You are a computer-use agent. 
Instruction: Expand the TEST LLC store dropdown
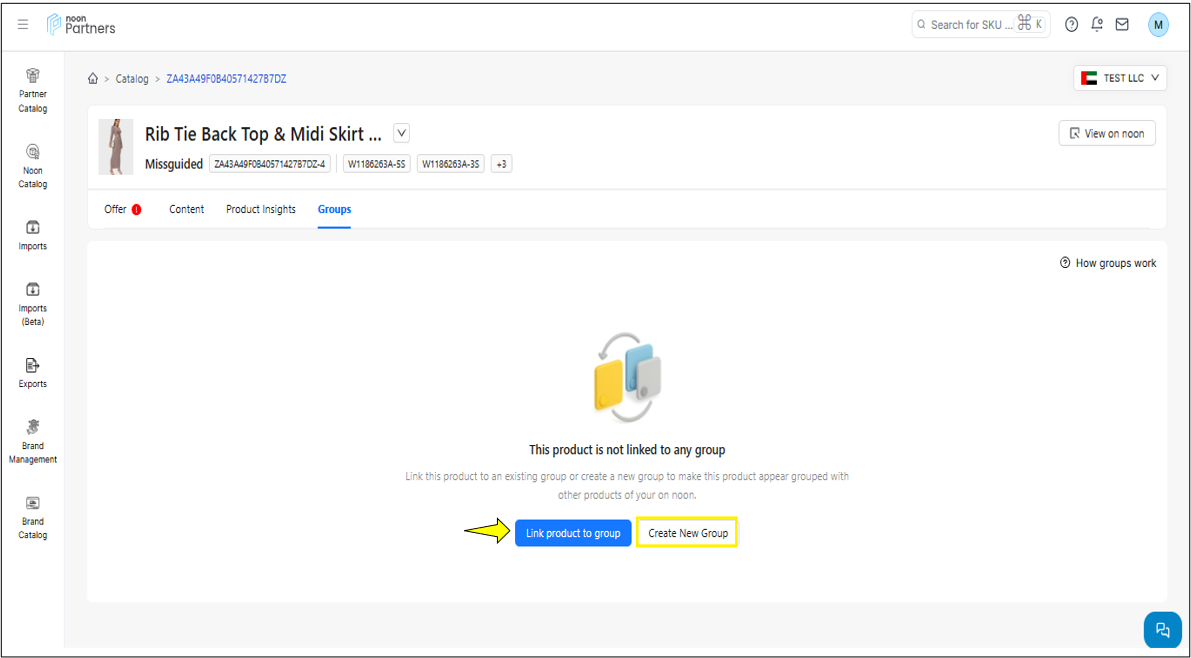click(x=1120, y=78)
